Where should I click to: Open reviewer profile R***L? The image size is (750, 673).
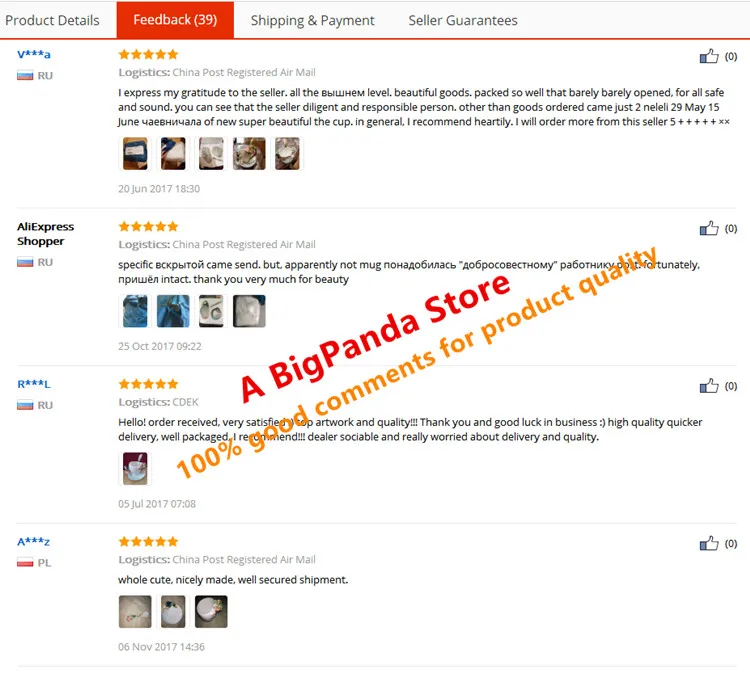[33, 384]
